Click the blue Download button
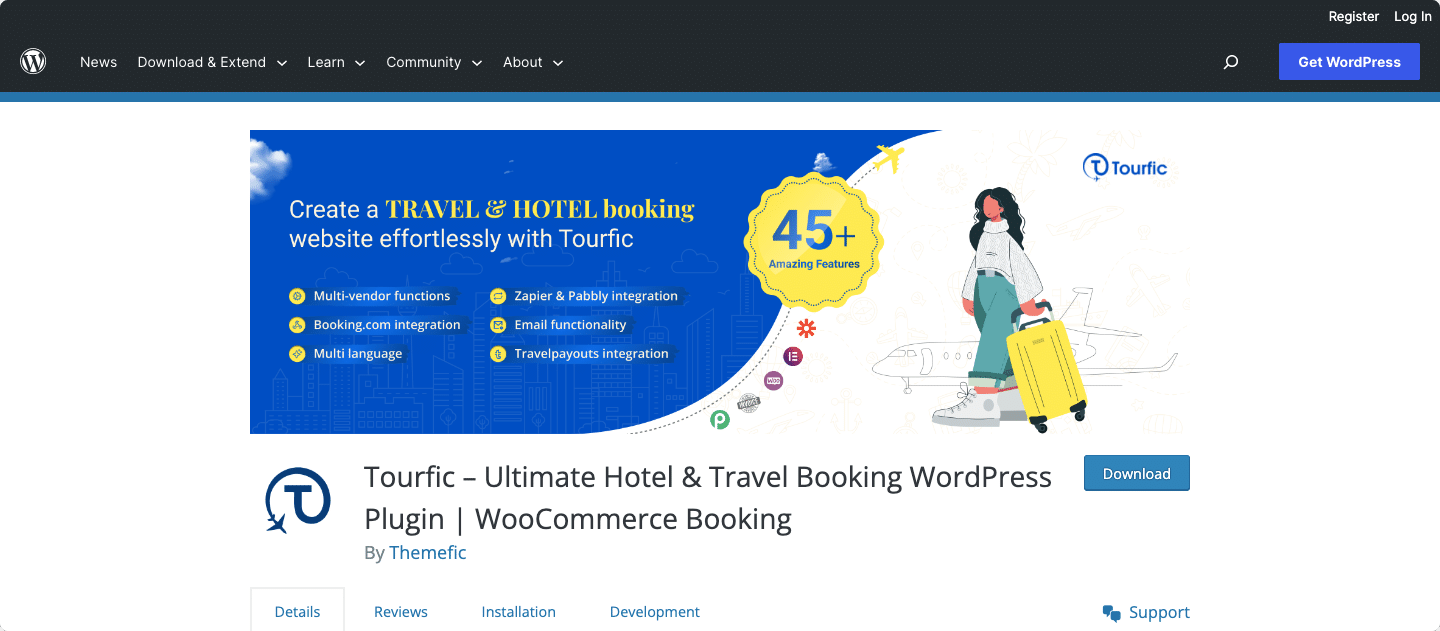 [x=1137, y=474]
